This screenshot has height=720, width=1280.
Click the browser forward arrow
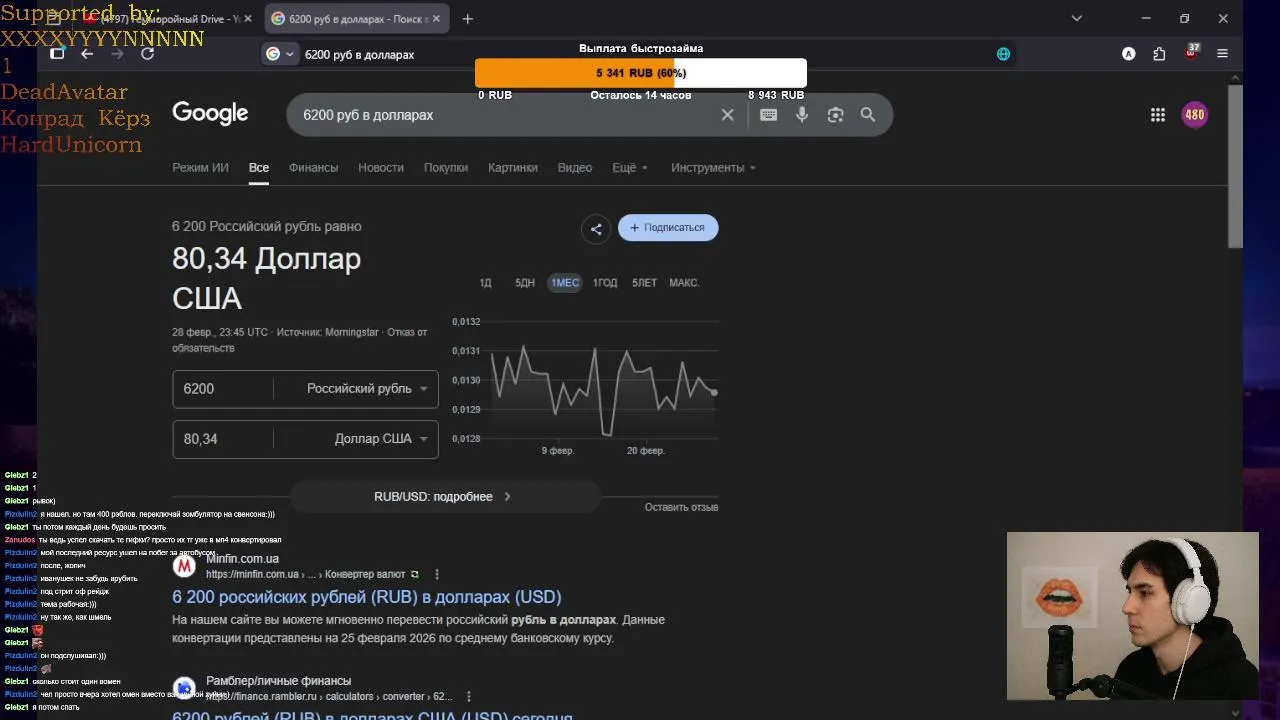tap(117, 54)
